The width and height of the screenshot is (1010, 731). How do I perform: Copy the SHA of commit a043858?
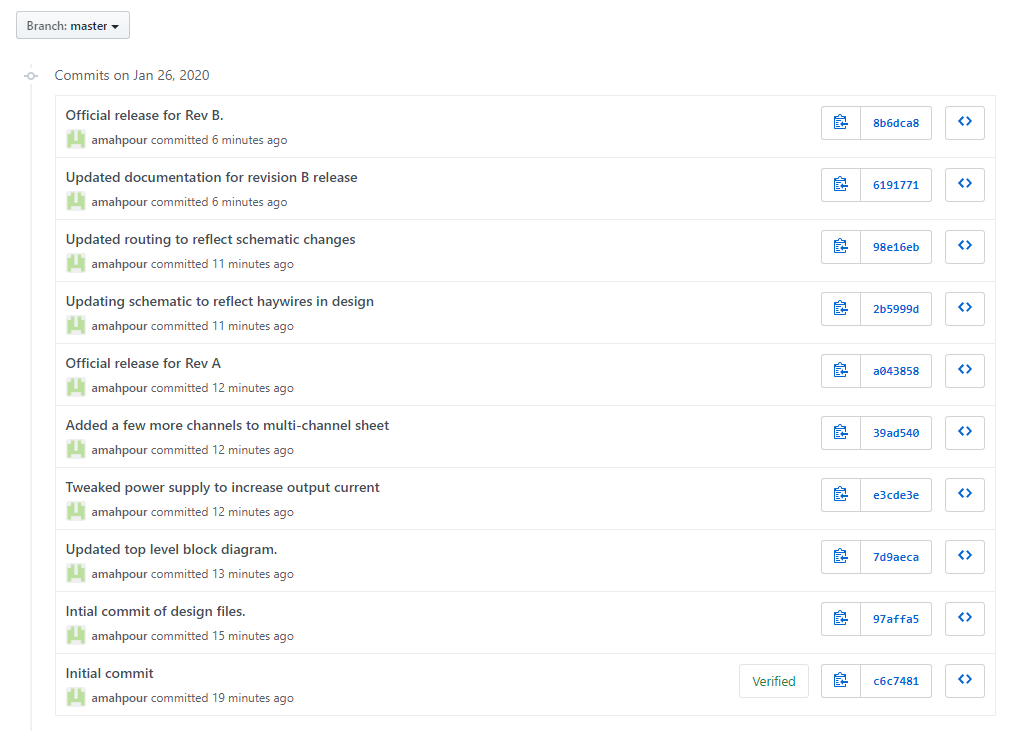click(x=840, y=371)
